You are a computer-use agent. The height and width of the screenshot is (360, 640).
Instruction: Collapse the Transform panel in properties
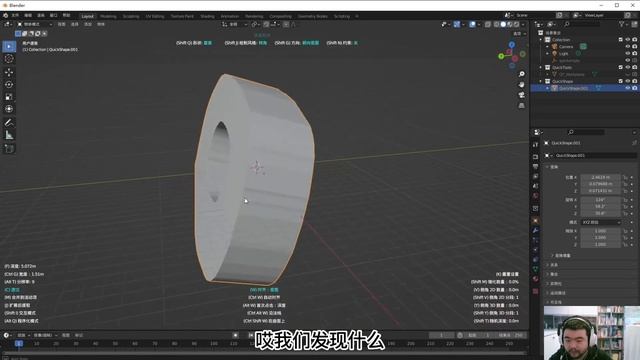tap(548, 167)
